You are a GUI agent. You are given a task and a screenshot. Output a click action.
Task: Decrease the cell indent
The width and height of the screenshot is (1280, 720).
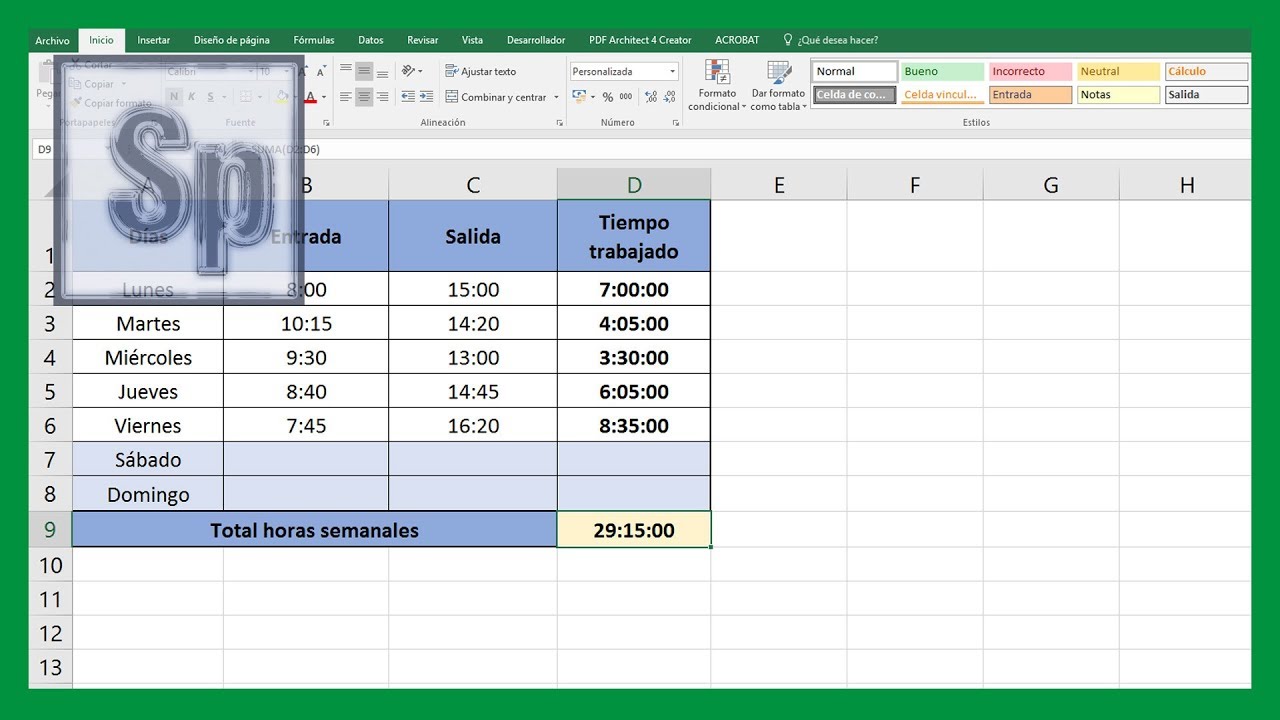click(x=408, y=97)
